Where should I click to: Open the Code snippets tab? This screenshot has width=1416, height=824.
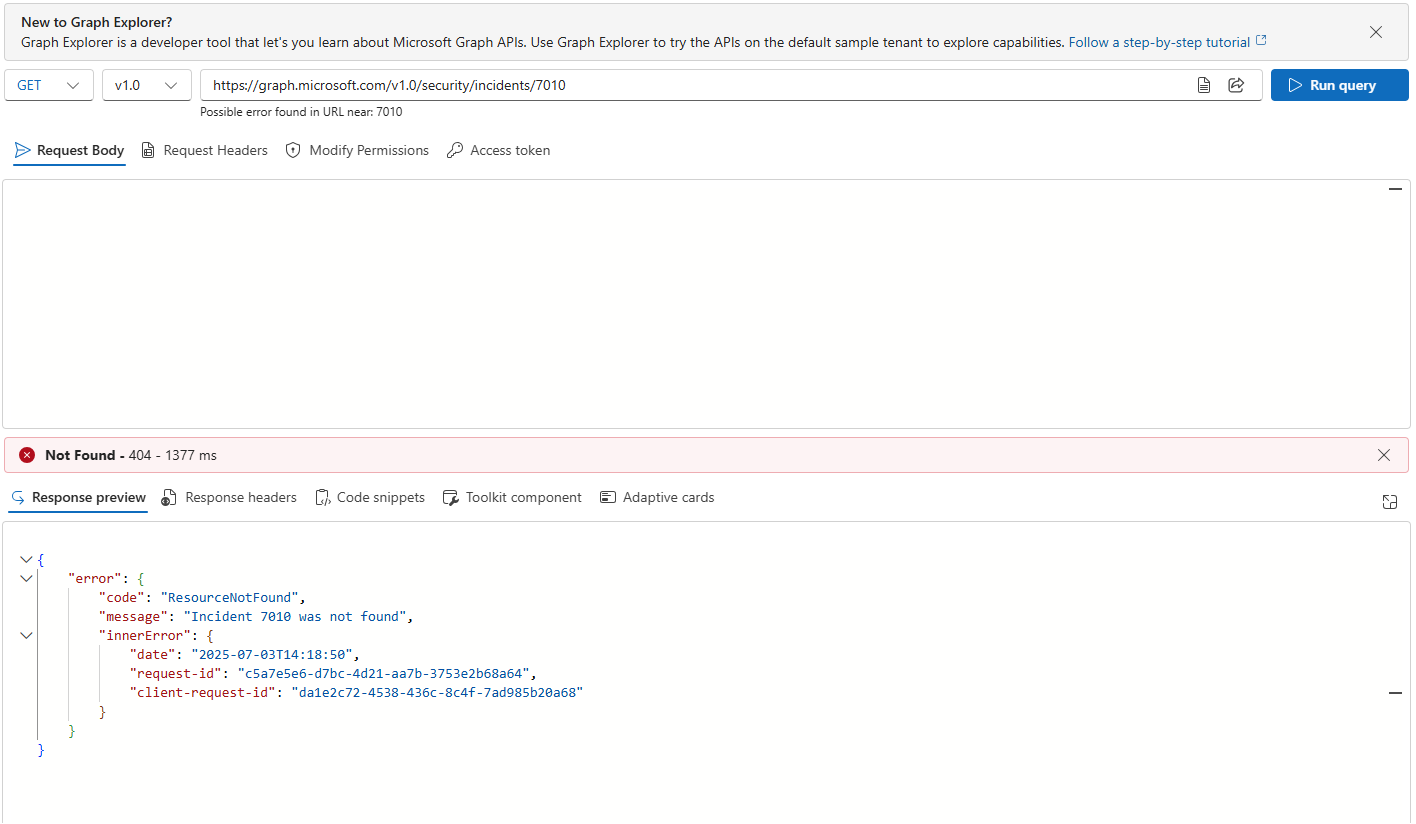(x=370, y=497)
